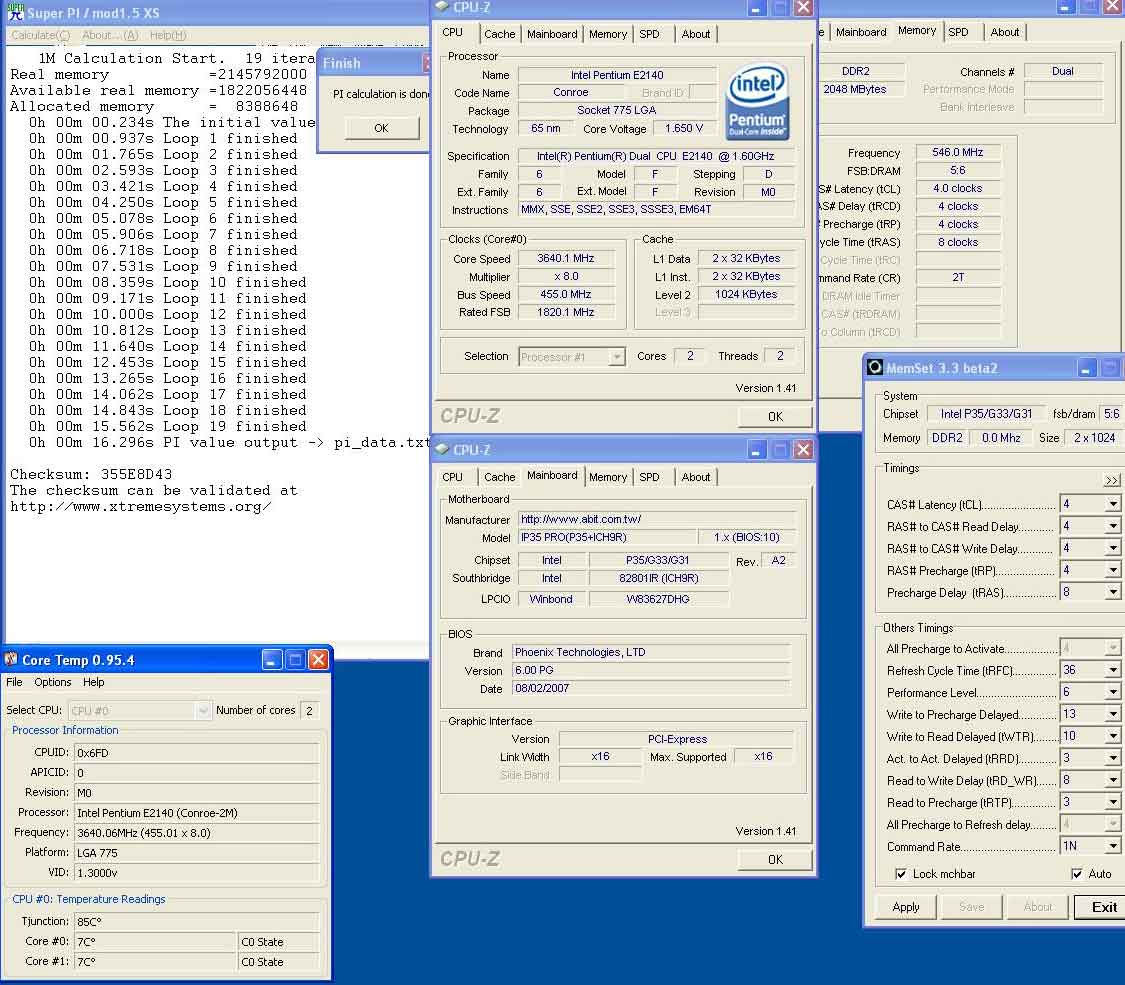Switch to About tab in upper CPU-Z
The image size is (1125, 985).
click(695, 34)
